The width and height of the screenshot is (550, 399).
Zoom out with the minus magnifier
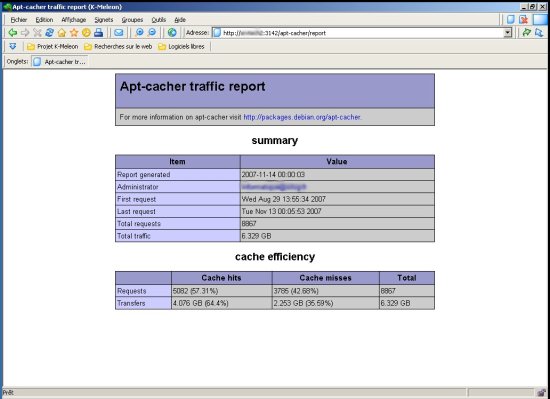[x=152, y=33]
